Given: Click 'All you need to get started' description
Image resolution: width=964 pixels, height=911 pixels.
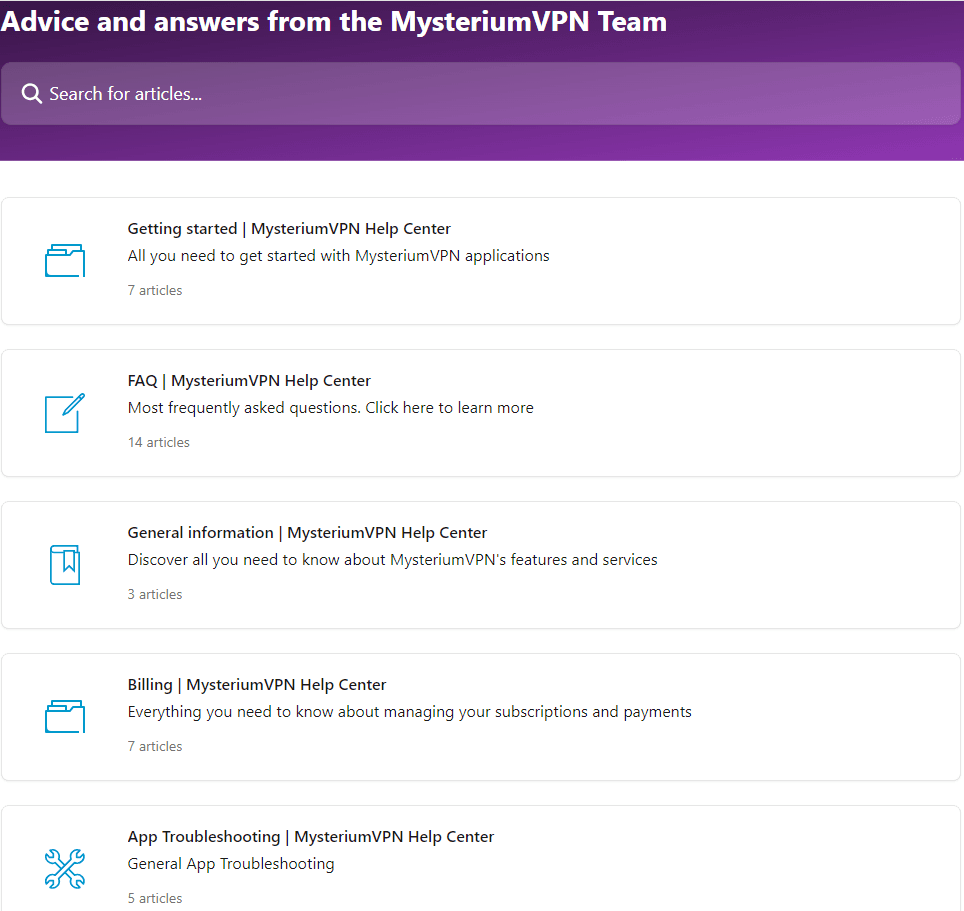Looking at the screenshot, I should (x=339, y=256).
